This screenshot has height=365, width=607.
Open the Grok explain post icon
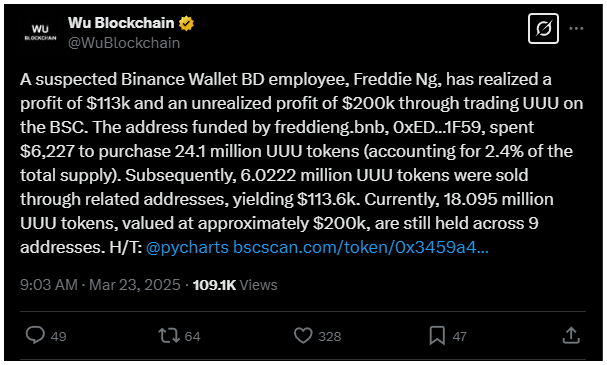(543, 29)
